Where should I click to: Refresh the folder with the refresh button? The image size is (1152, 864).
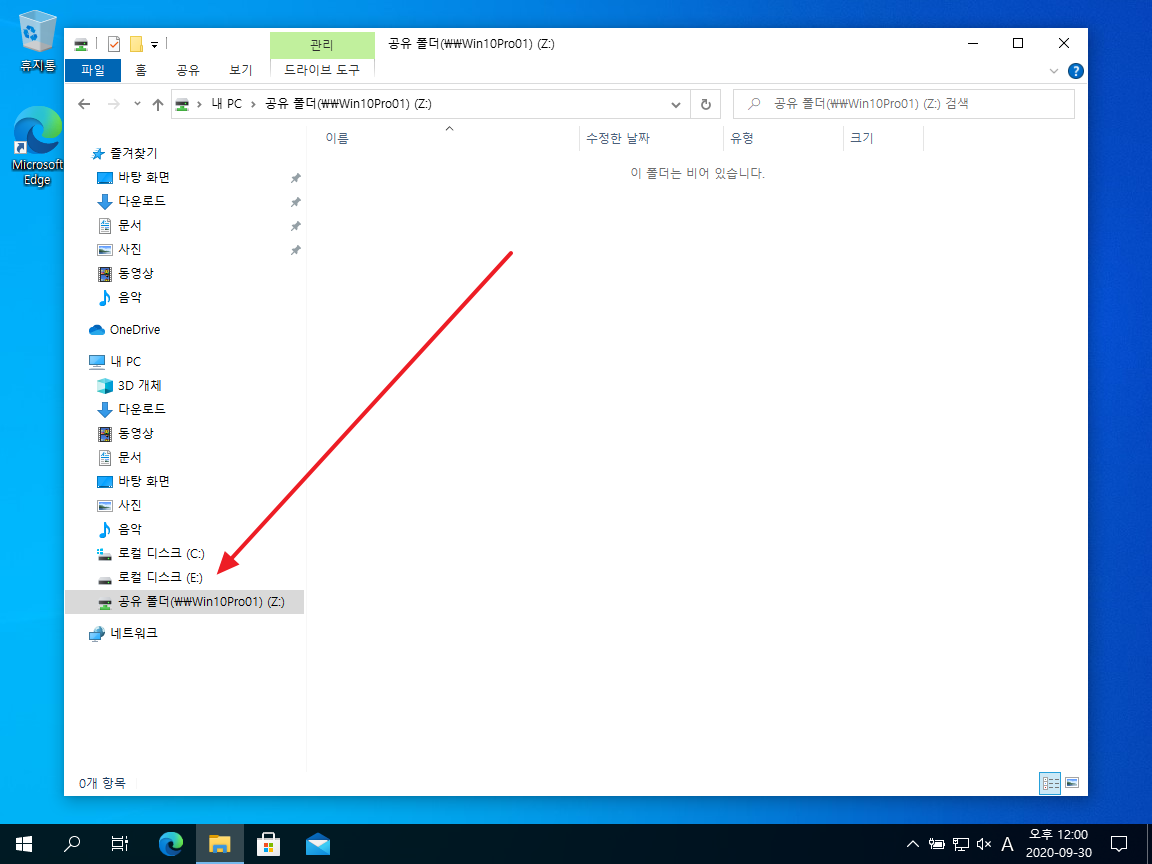point(705,104)
